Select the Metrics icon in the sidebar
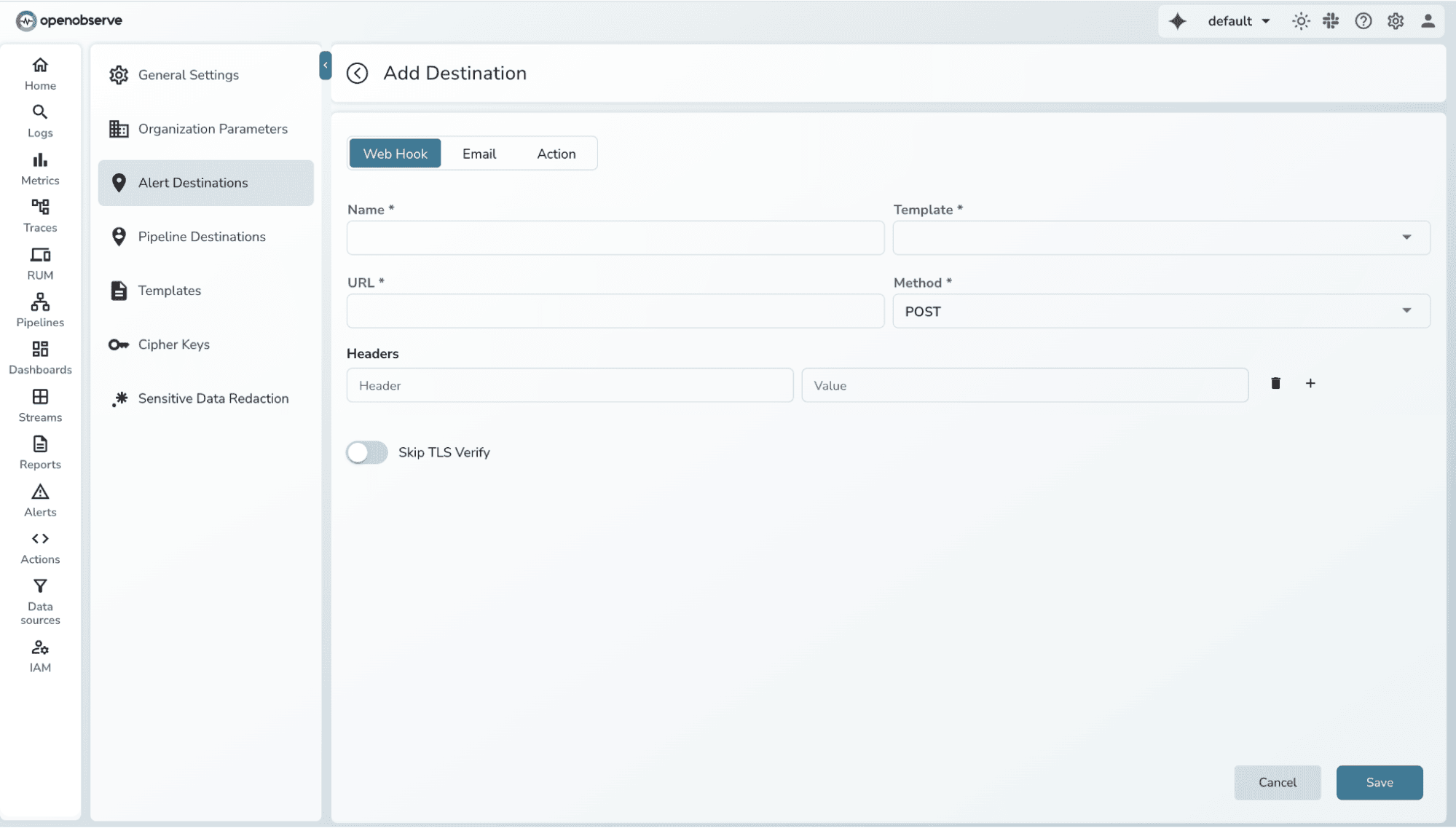 [x=40, y=167]
